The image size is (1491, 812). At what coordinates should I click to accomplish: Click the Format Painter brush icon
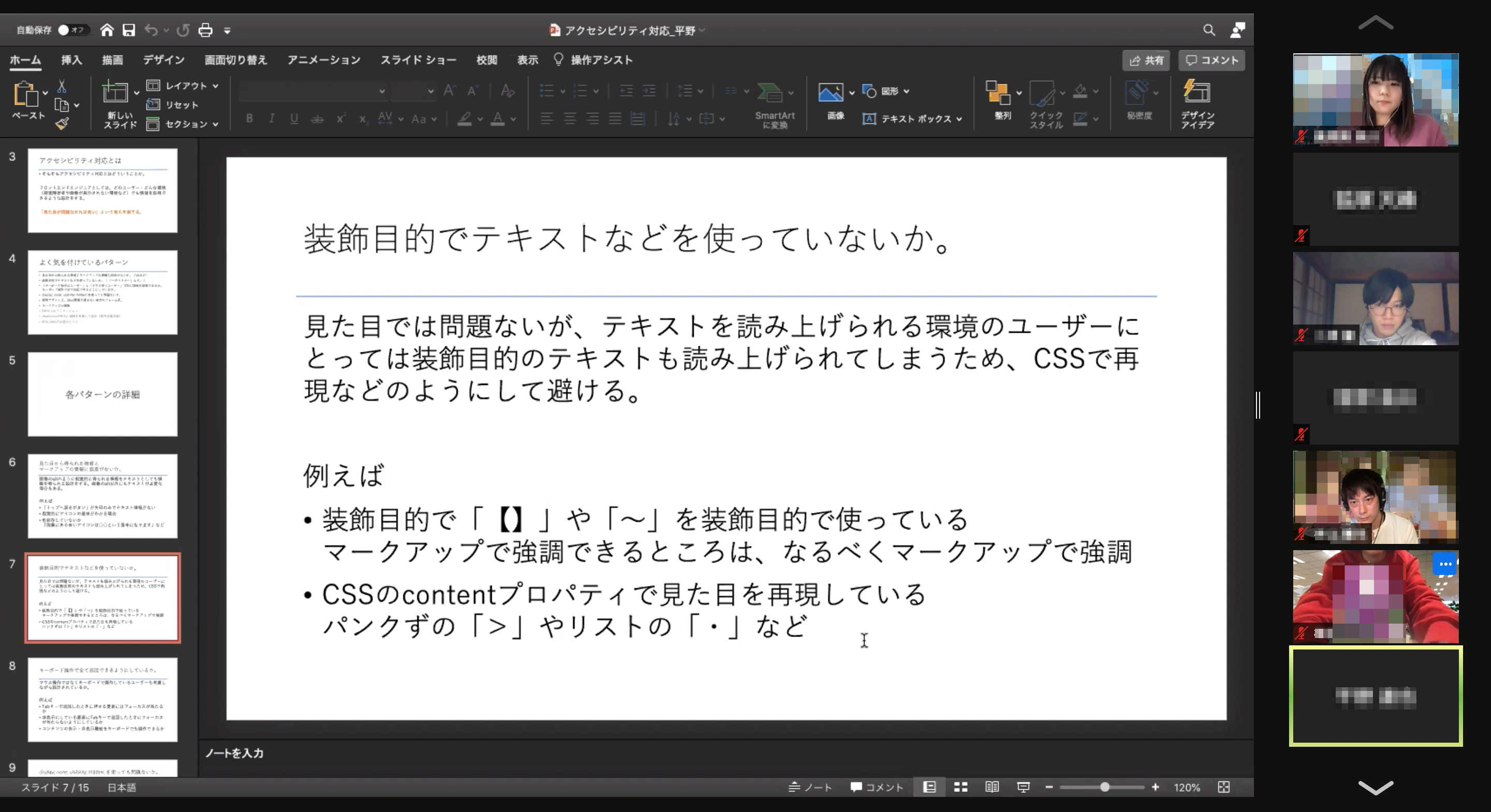(62, 123)
